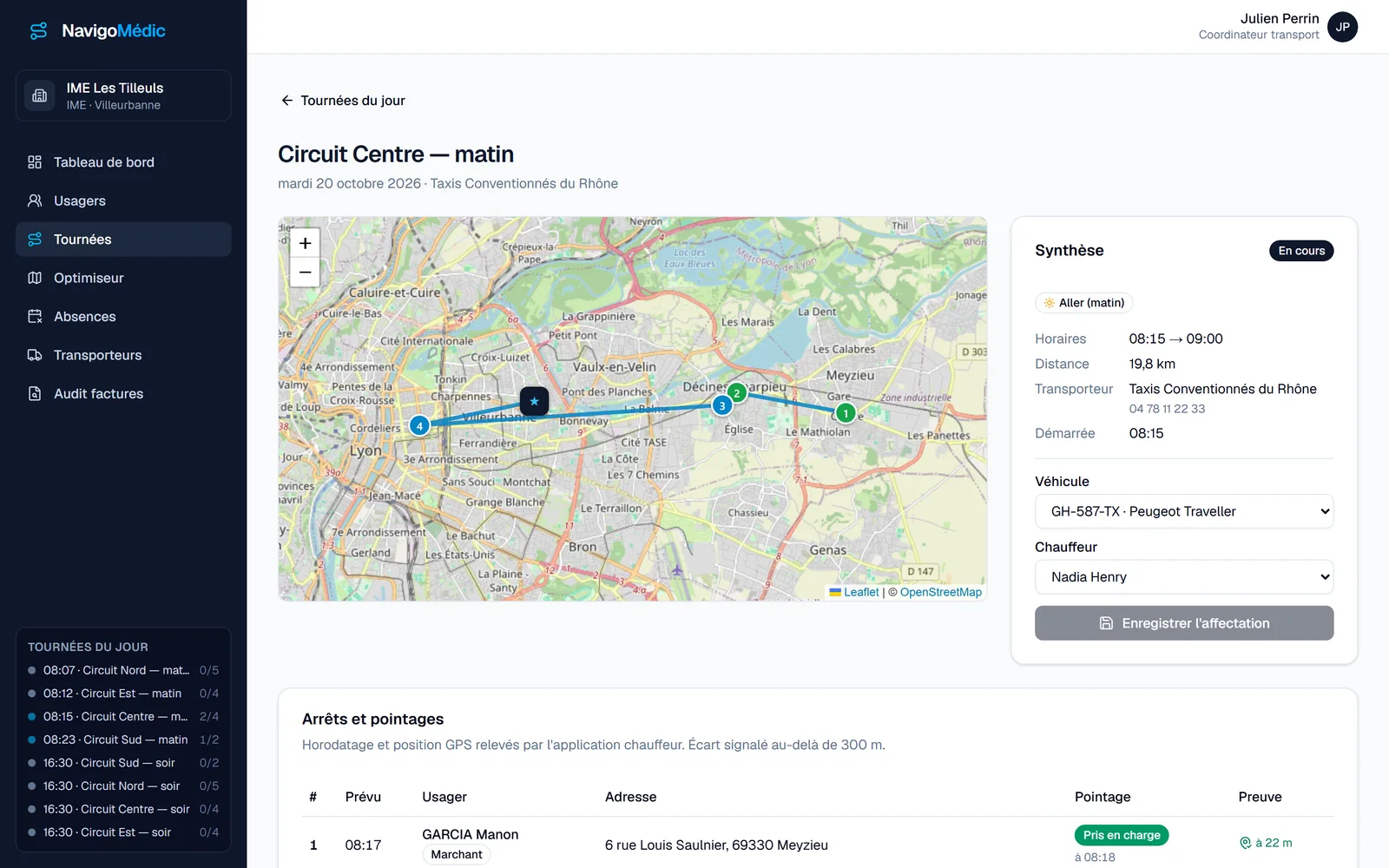Open 16:30 Circuit Sud soir tour
Image resolution: width=1389 pixels, height=868 pixels.
(x=123, y=763)
